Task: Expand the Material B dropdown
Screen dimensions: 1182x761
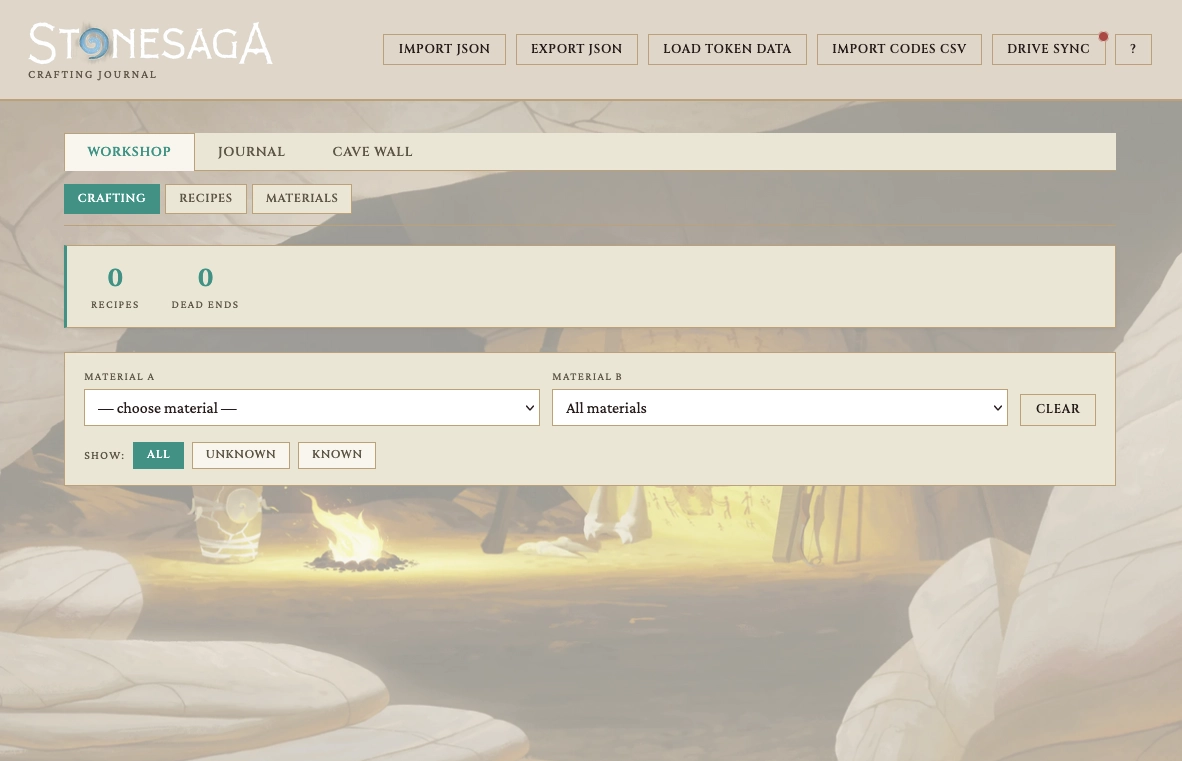Action: (779, 408)
